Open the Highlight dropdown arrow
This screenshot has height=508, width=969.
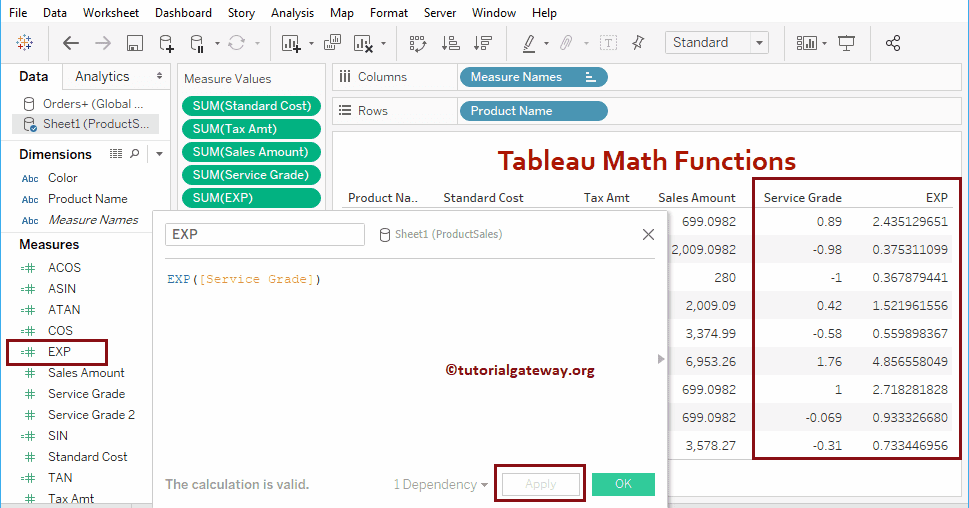coord(546,43)
